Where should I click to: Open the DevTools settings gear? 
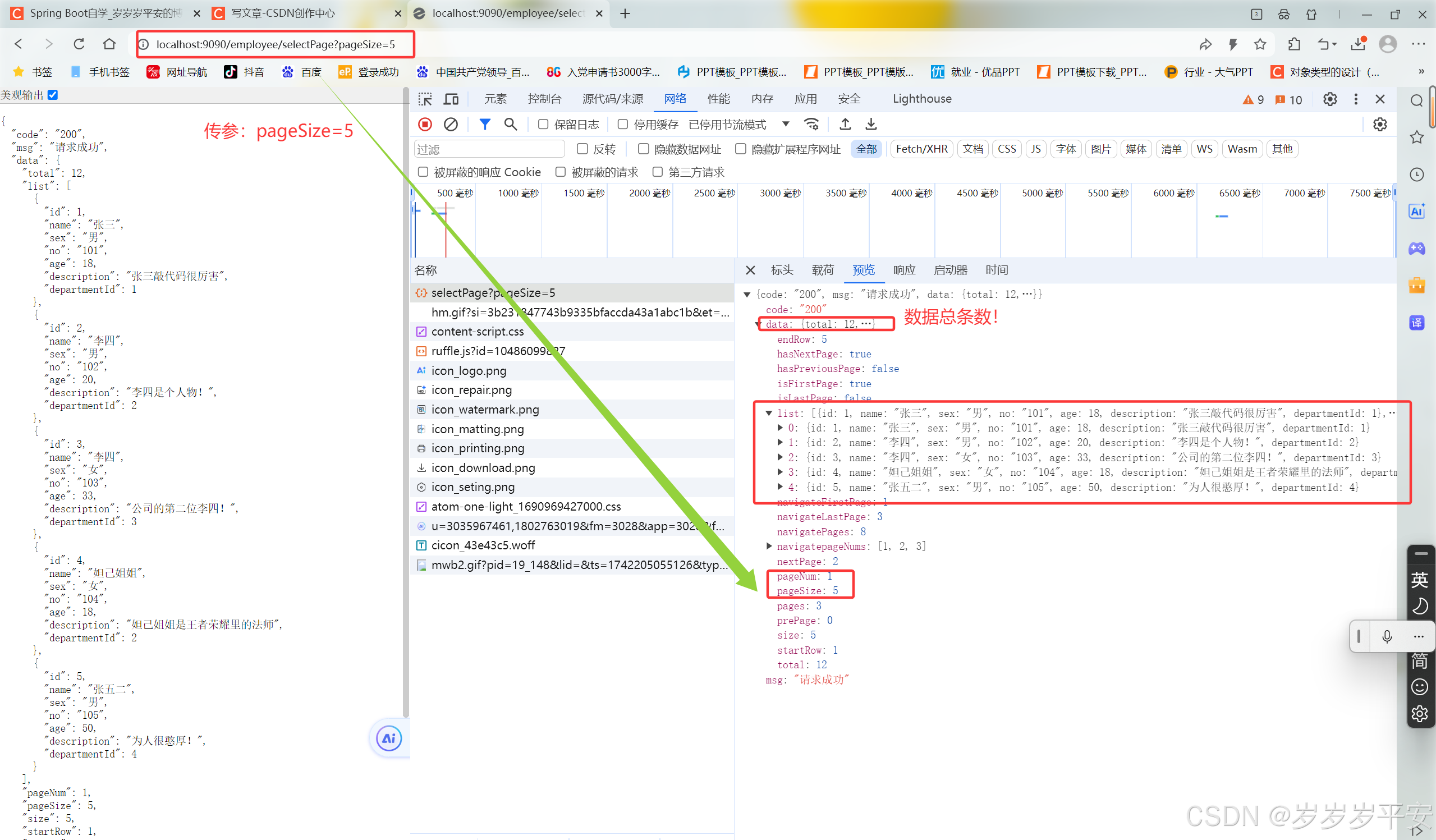point(1330,99)
